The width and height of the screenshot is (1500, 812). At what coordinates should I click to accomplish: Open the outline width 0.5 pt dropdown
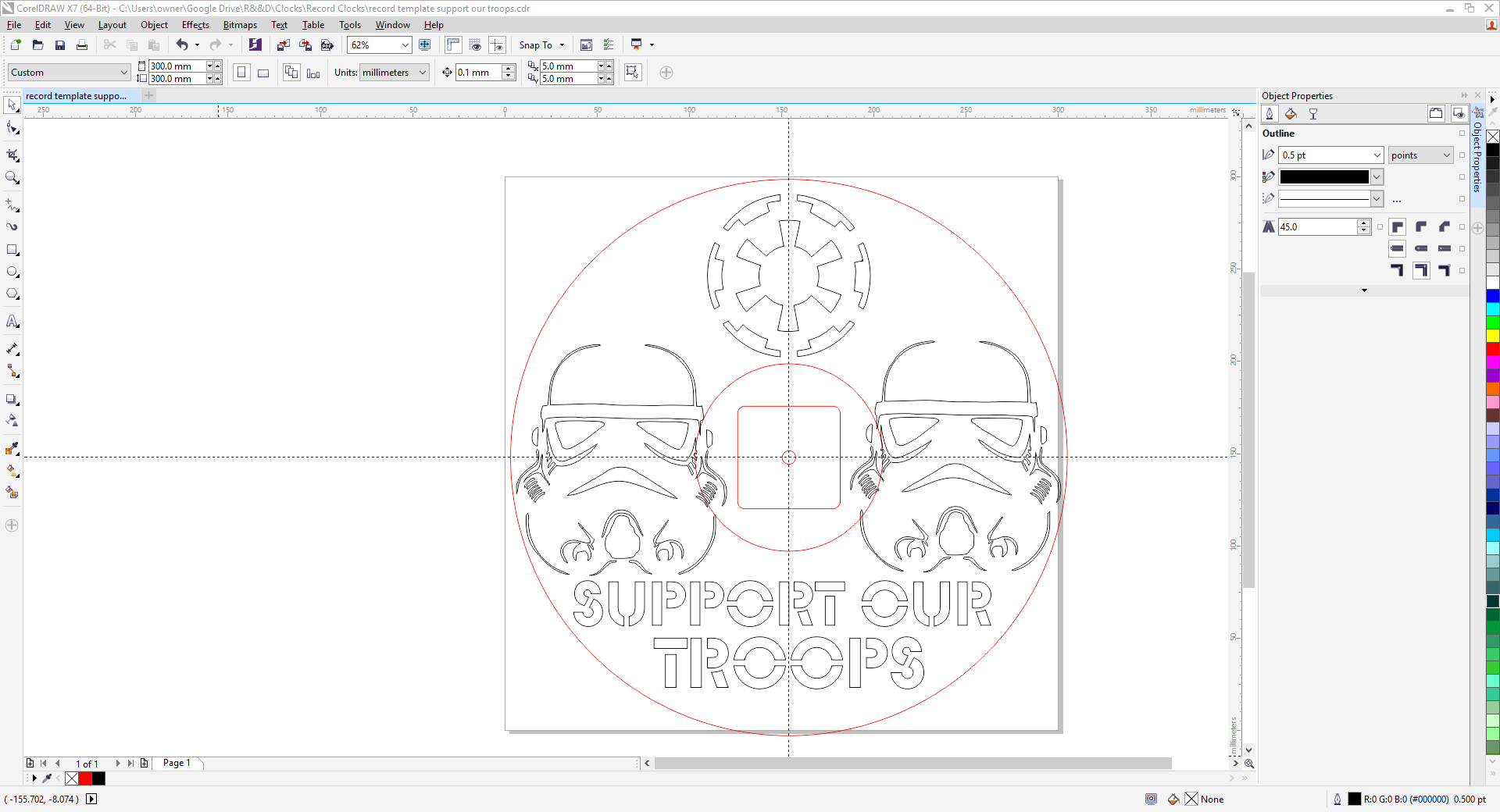(1377, 155)
